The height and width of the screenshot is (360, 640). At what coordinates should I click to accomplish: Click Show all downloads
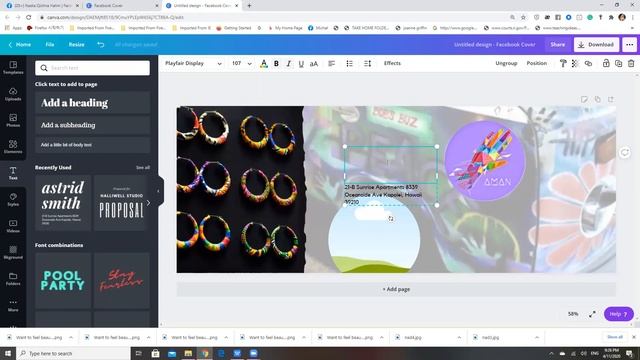coord(615,337)
